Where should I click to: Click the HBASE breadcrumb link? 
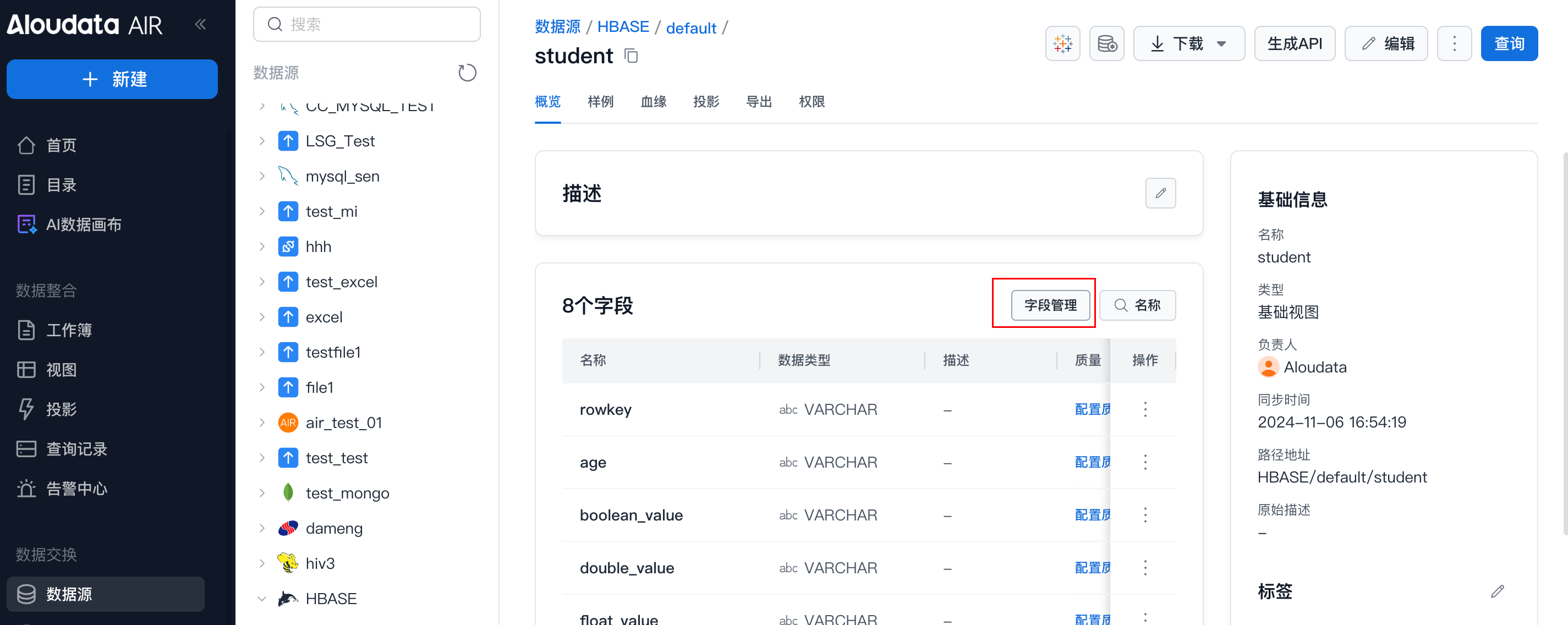[x=623, y=27]
